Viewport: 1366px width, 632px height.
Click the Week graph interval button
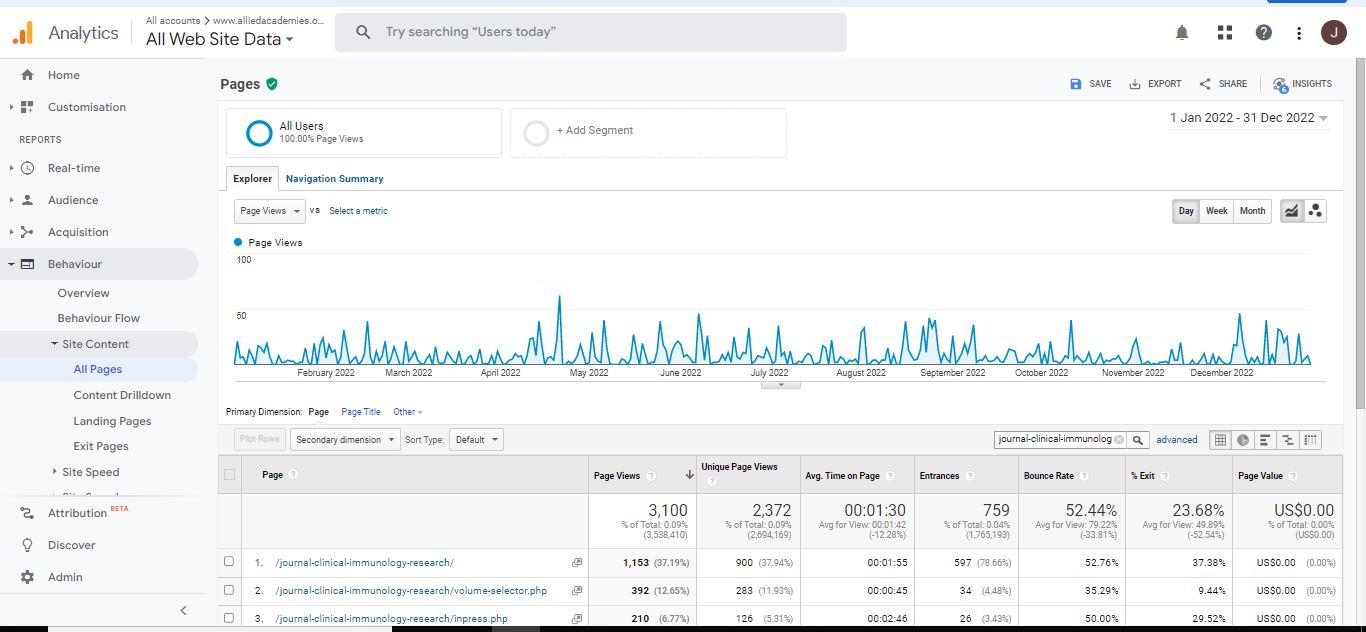(1216, 211)
